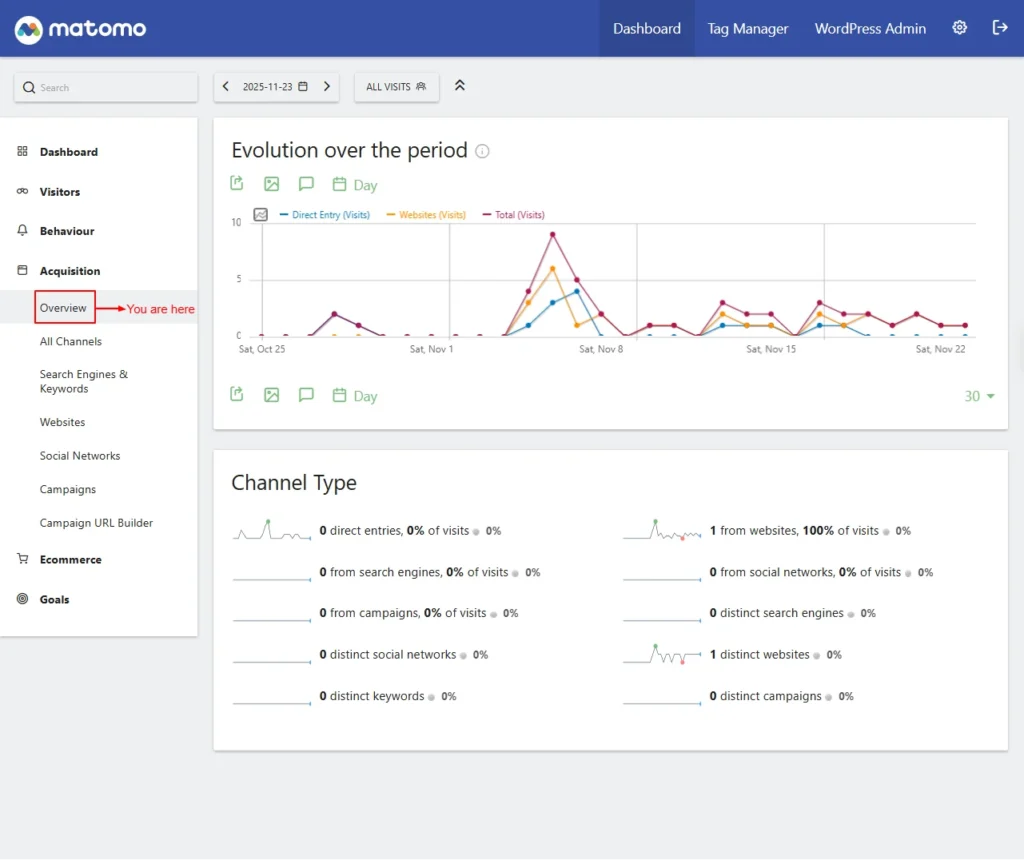Click export icon above the evolution graph
Screen dimensions: 1024x860
237,184
